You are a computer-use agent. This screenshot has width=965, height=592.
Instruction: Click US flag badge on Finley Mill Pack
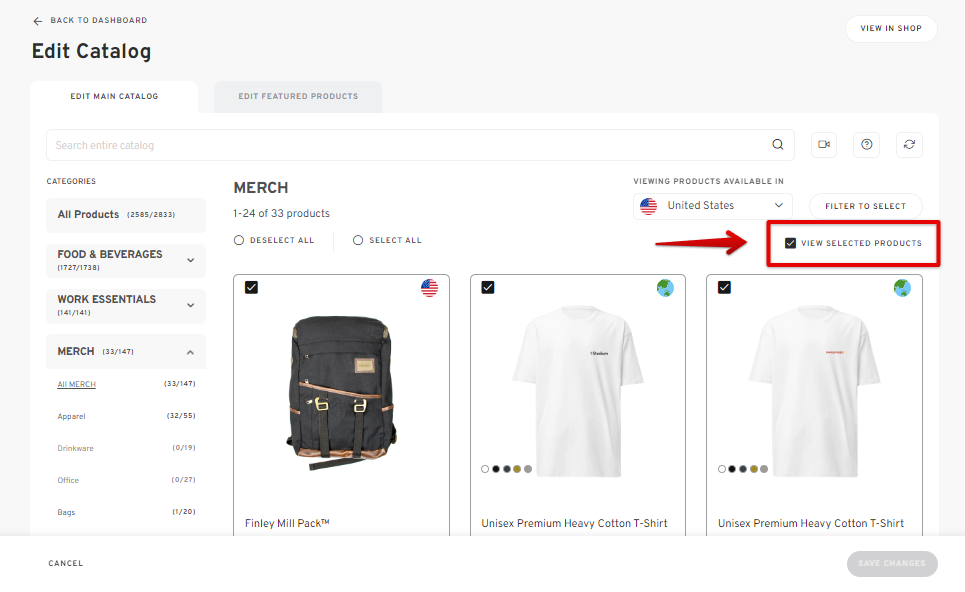pos(429,287)
